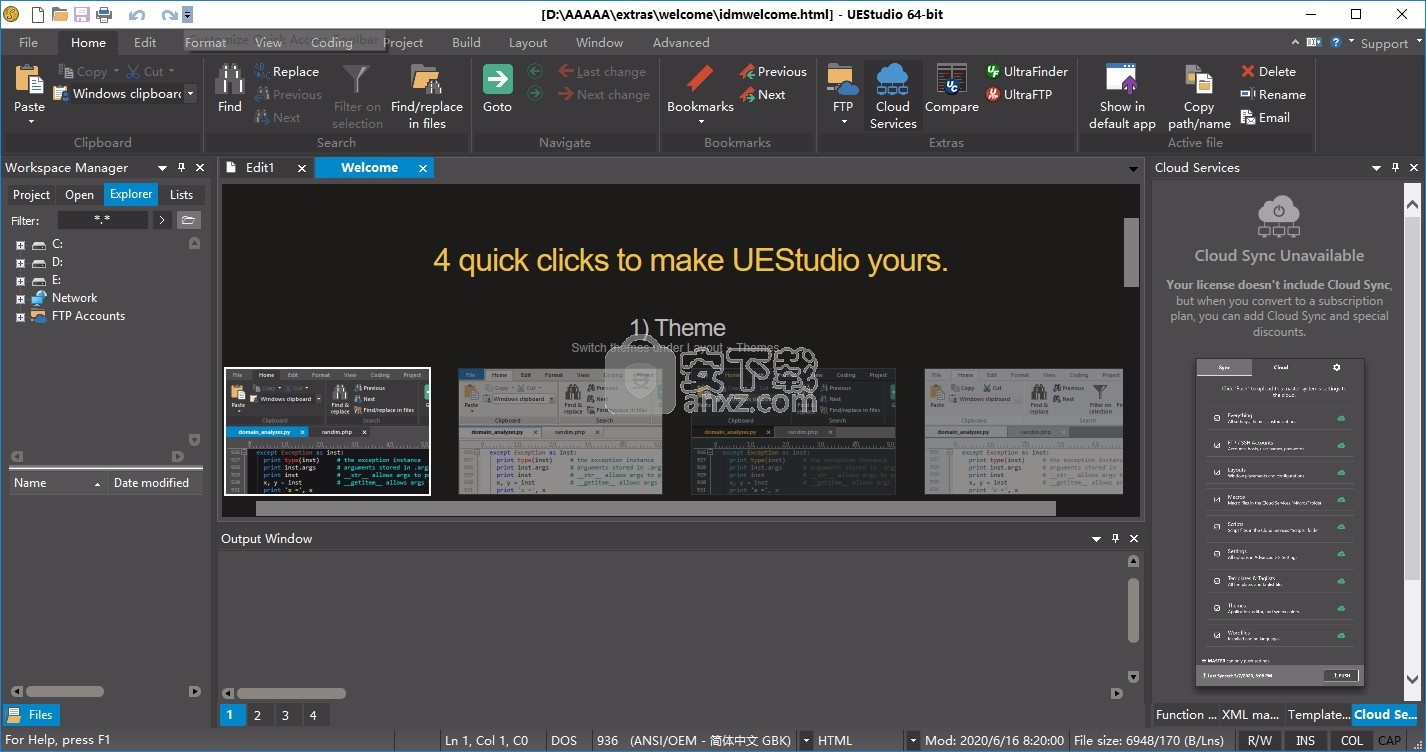
Task: Toggle INS insert mode in status bar
Action: click(1305, 740)
